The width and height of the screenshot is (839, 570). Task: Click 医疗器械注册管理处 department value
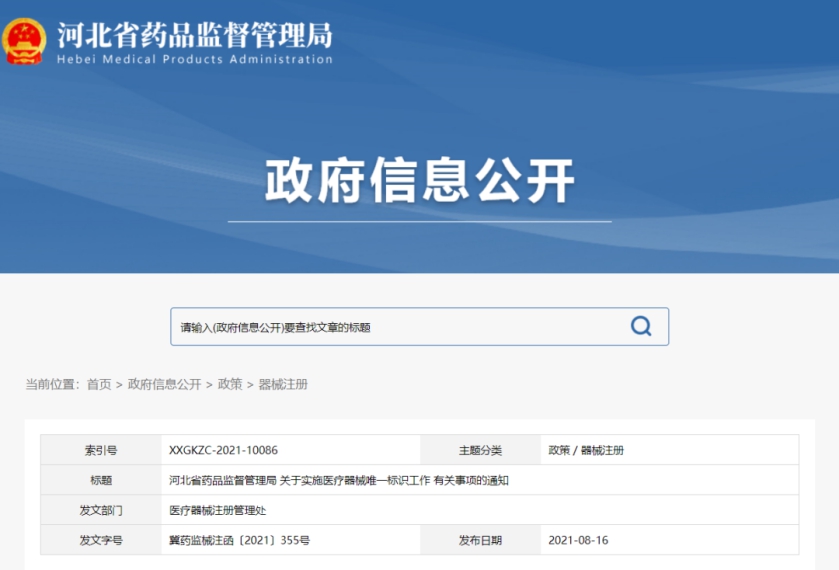click(217, 510)
